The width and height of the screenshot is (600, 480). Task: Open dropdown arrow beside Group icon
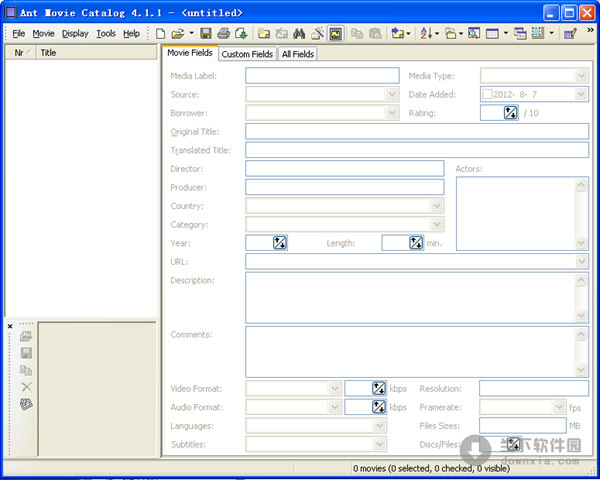(461, 34)
